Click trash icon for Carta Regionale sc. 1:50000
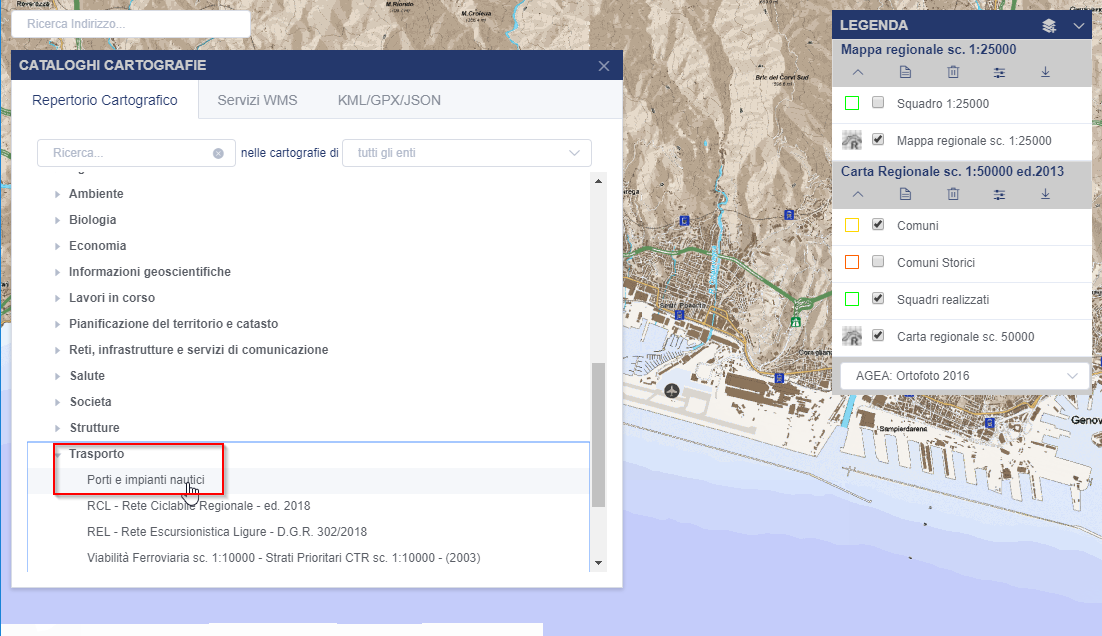The width and height of the screenshot is (1102, 636). pos(953,194)
